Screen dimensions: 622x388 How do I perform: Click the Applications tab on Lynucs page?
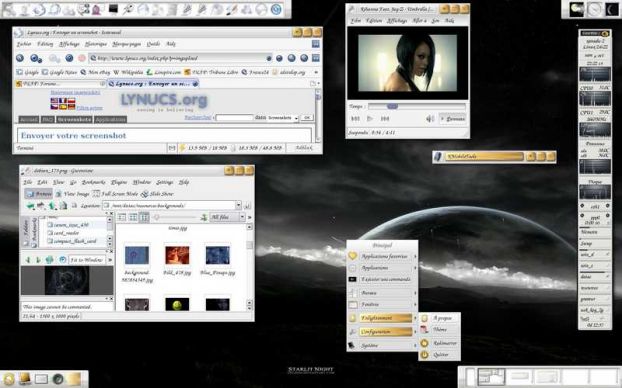110,119
